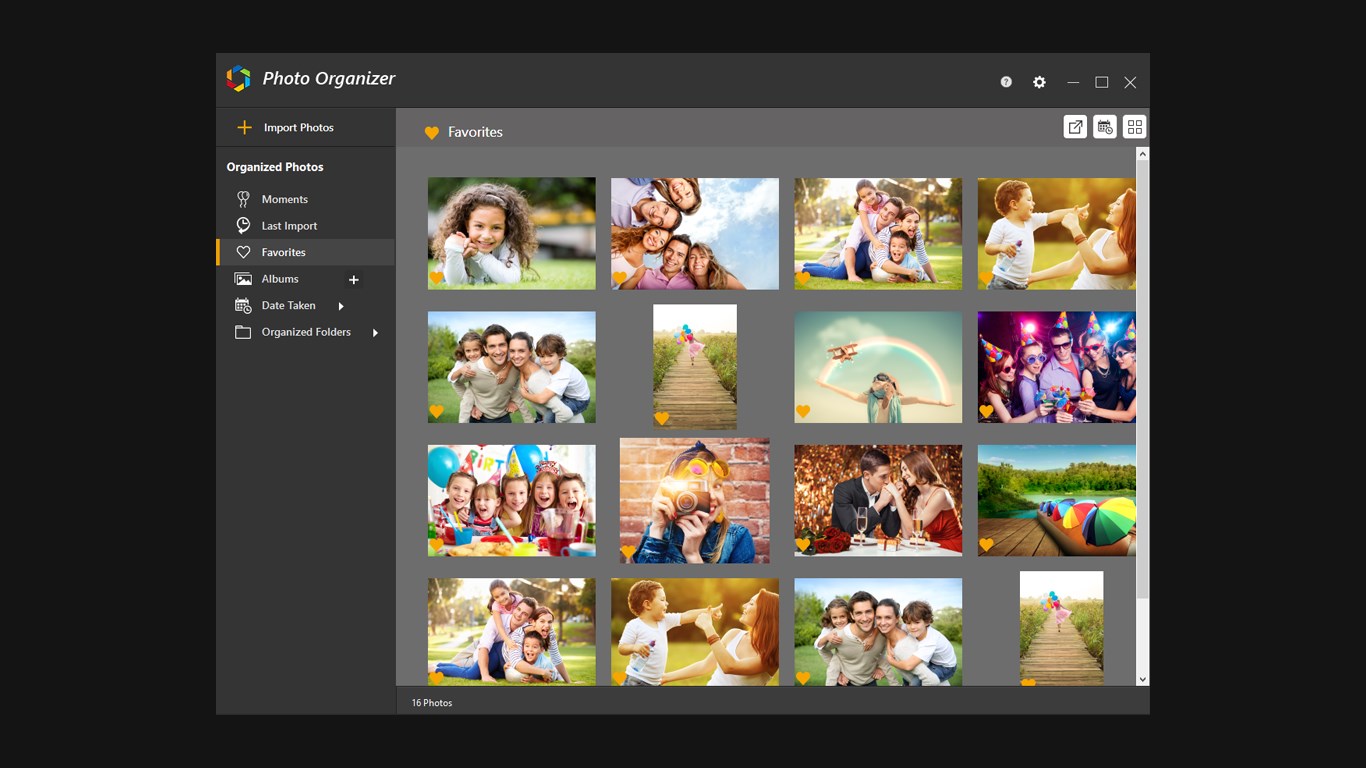Click the Photo Organizer app logo
This screenshot has width=1366, height=768.
click(238, 79)
